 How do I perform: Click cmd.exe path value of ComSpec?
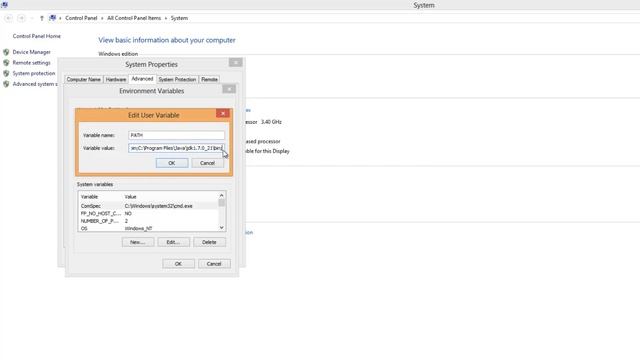[x=158, y=206]
